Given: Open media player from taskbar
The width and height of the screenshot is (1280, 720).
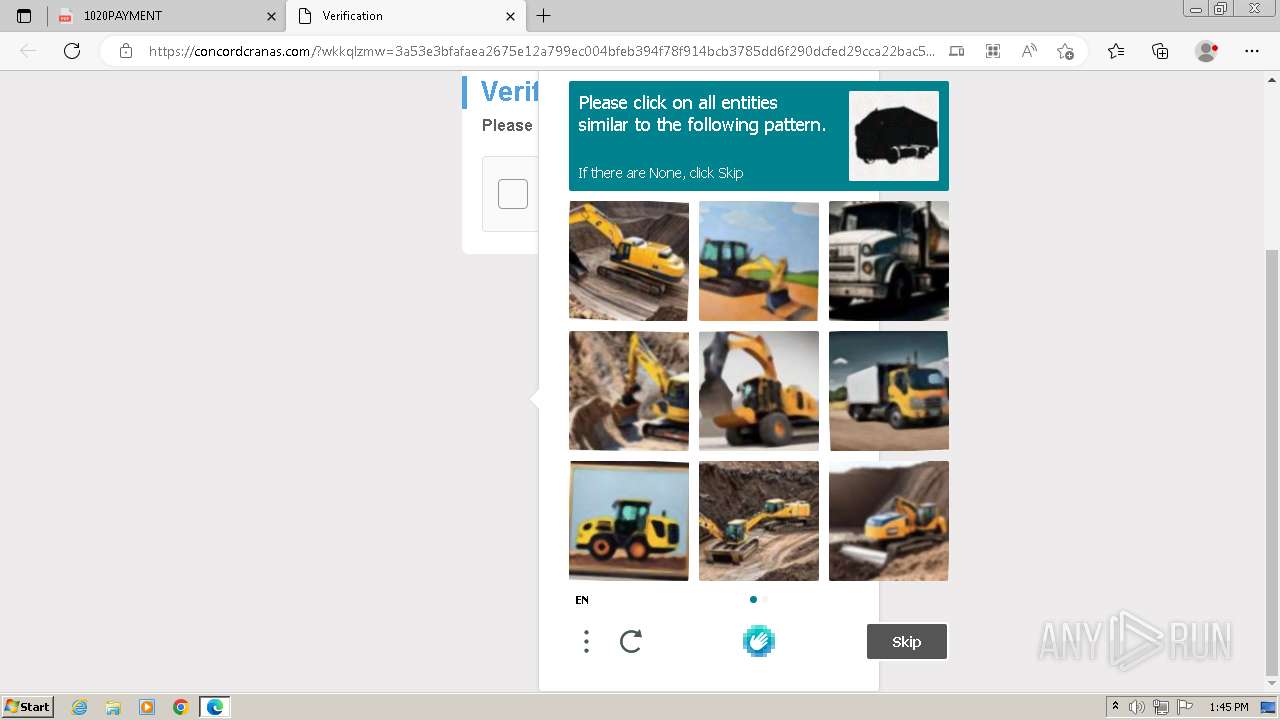Looking at the screenshot, I should [147, 707].
